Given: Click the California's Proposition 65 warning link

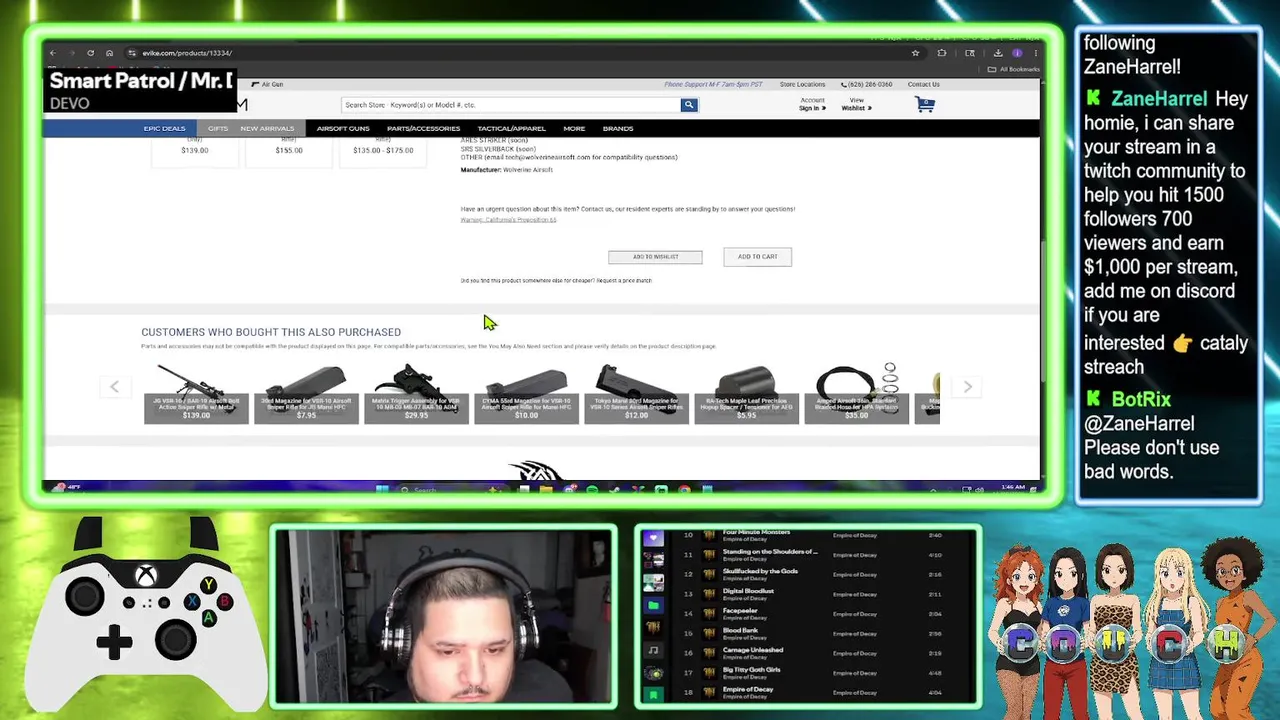Looking at the screenshot, I should pyautogui.click(x=508, y=220).
